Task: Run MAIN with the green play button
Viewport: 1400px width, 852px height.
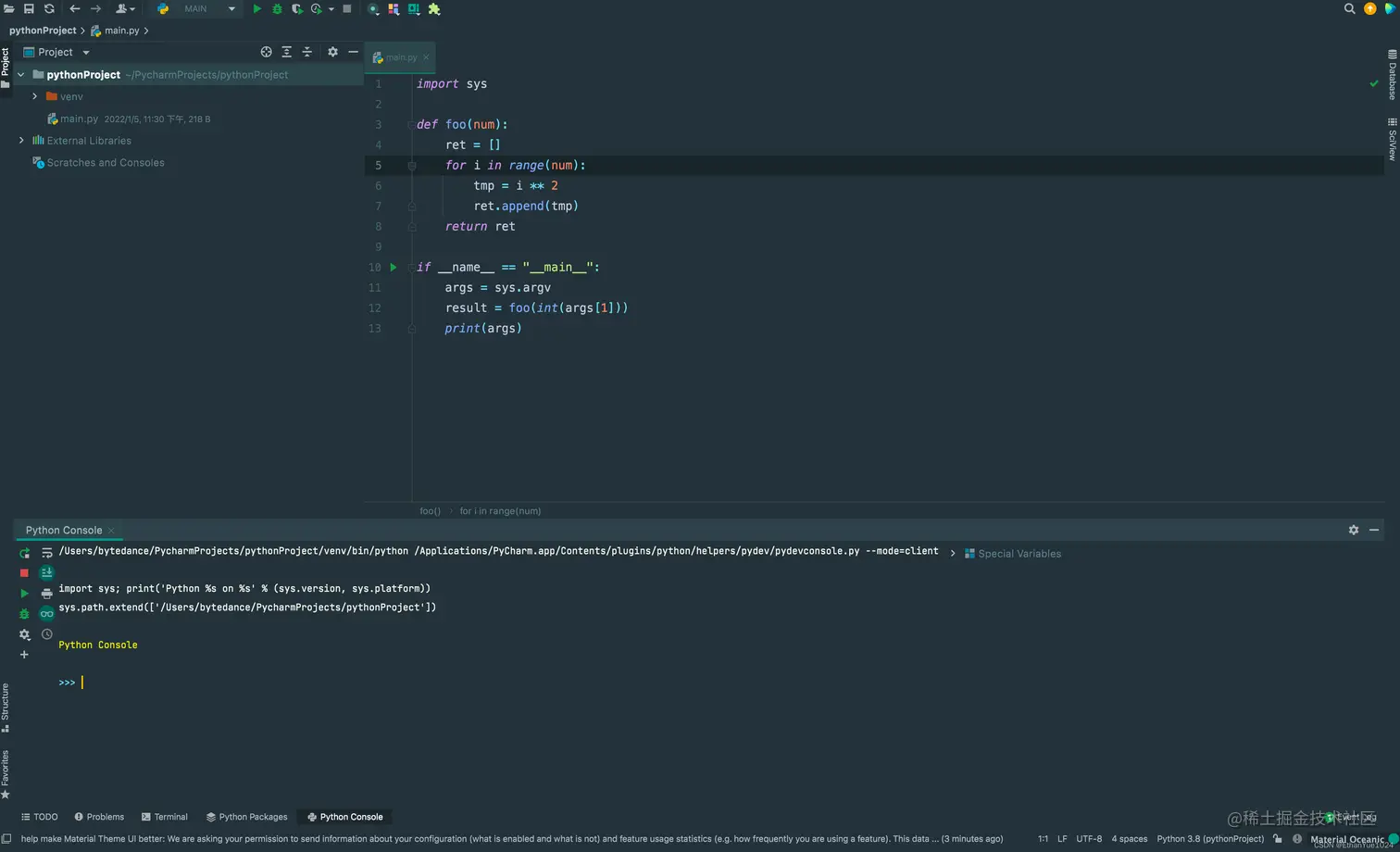Action: pos(257,8)
